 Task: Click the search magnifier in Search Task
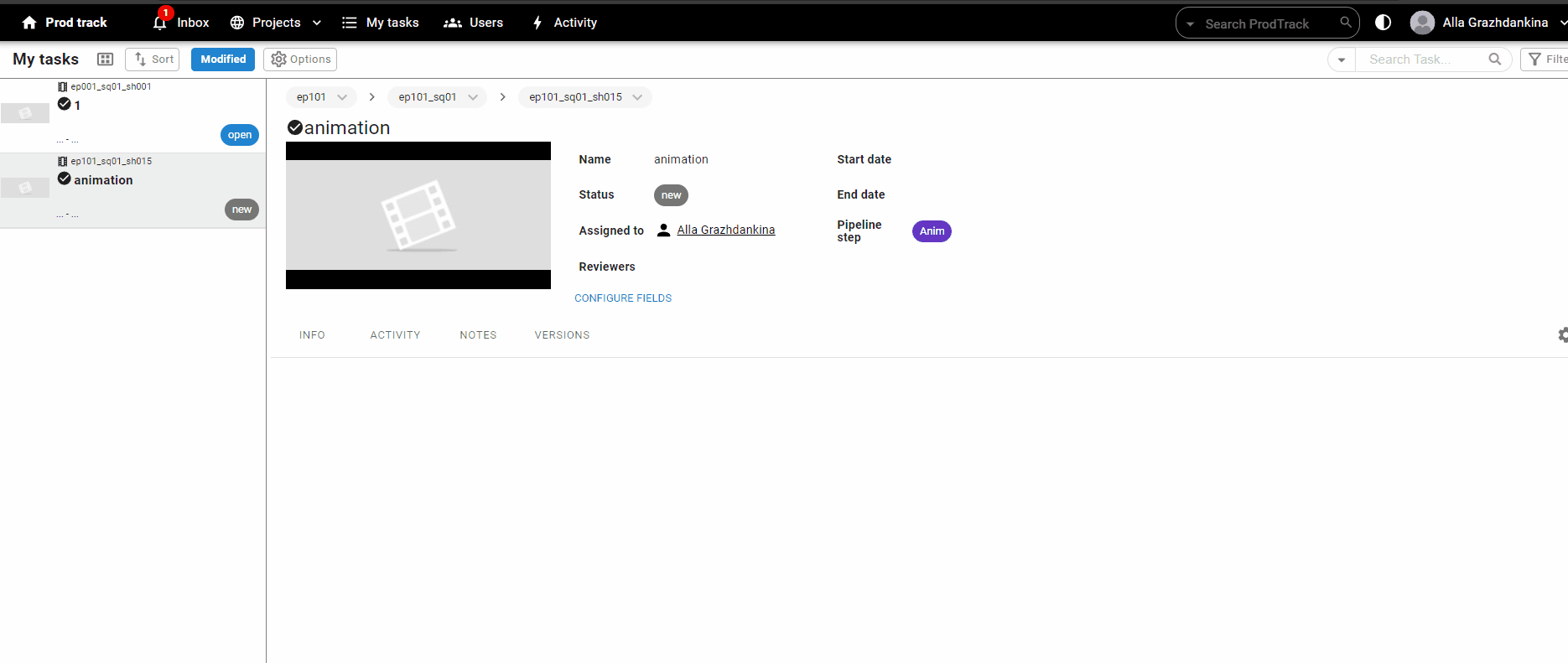[1494, 60]
